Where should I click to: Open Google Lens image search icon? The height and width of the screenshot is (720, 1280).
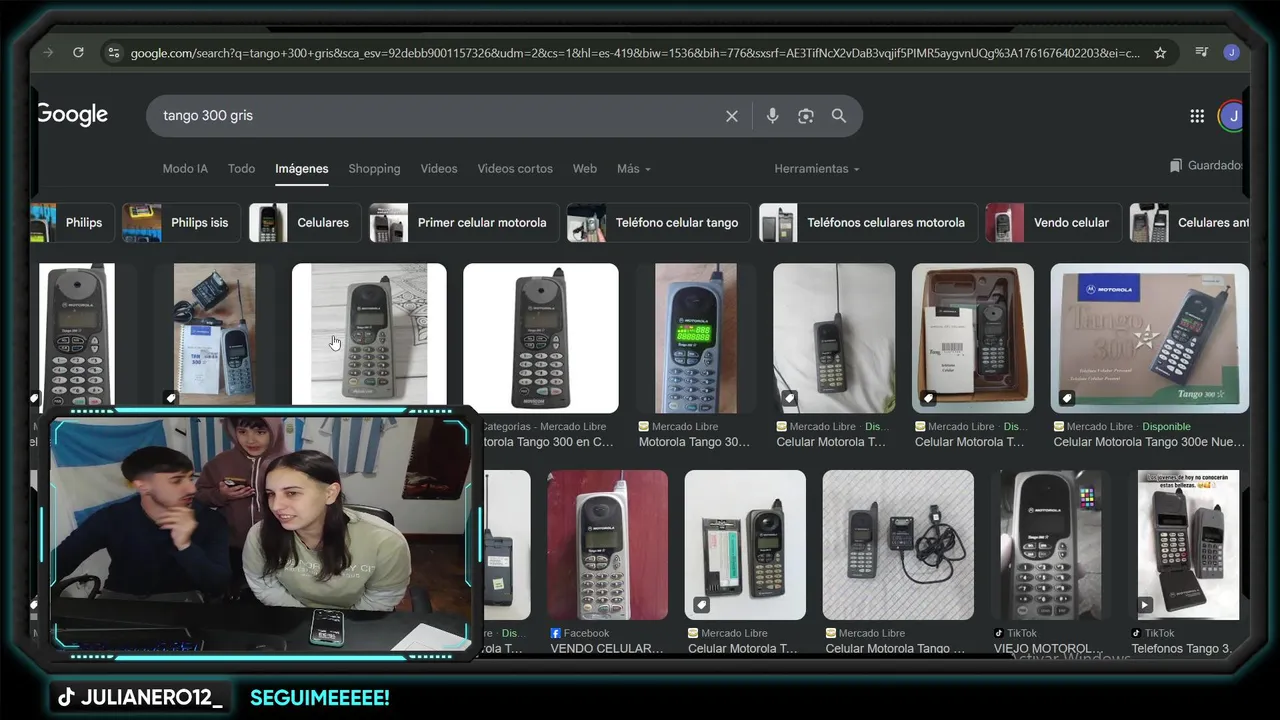(806, 116)
